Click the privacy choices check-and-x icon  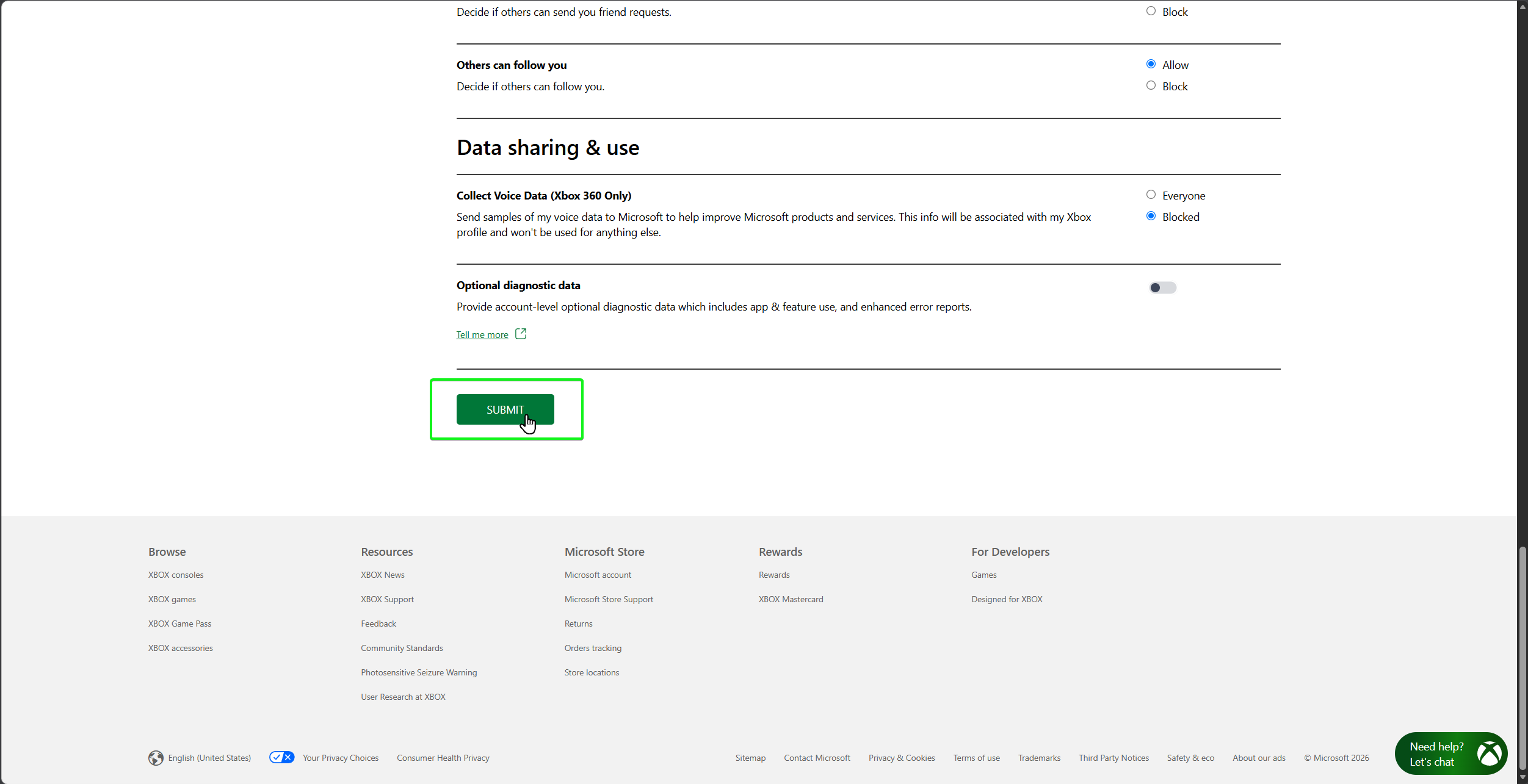point(282,757)
